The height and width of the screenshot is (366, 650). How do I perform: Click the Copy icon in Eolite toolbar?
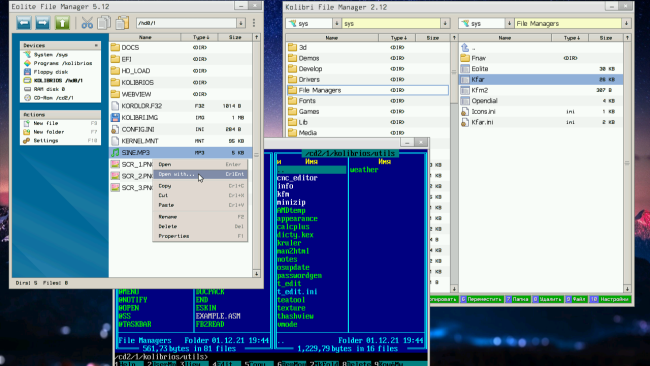point(104,23)
